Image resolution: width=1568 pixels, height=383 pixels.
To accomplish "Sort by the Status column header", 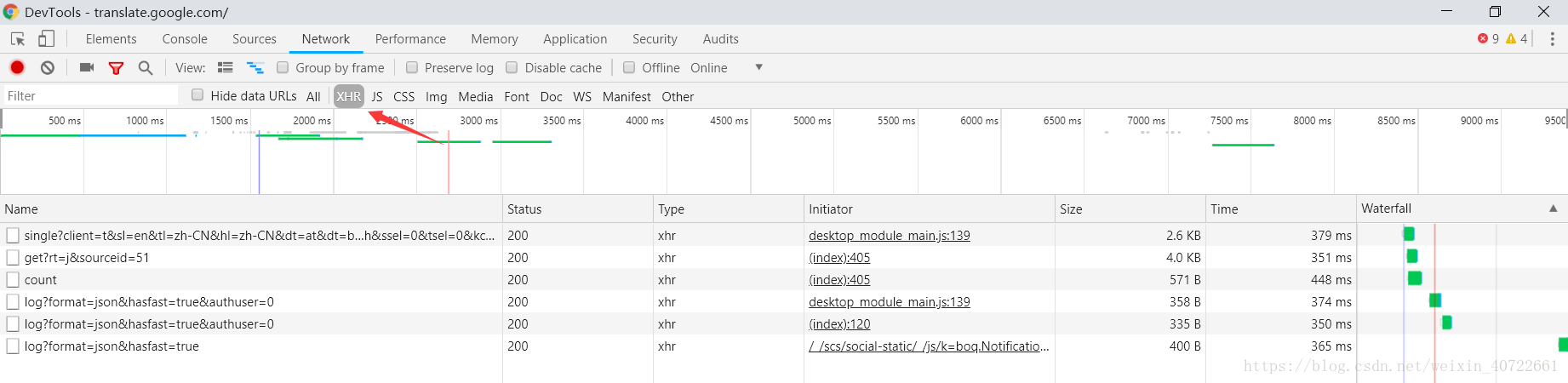I will click(578, 209).
